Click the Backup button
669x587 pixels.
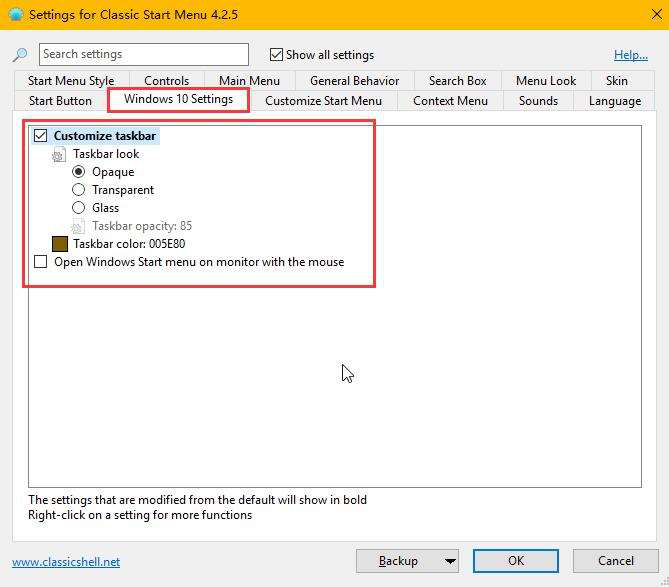(398, 561)
